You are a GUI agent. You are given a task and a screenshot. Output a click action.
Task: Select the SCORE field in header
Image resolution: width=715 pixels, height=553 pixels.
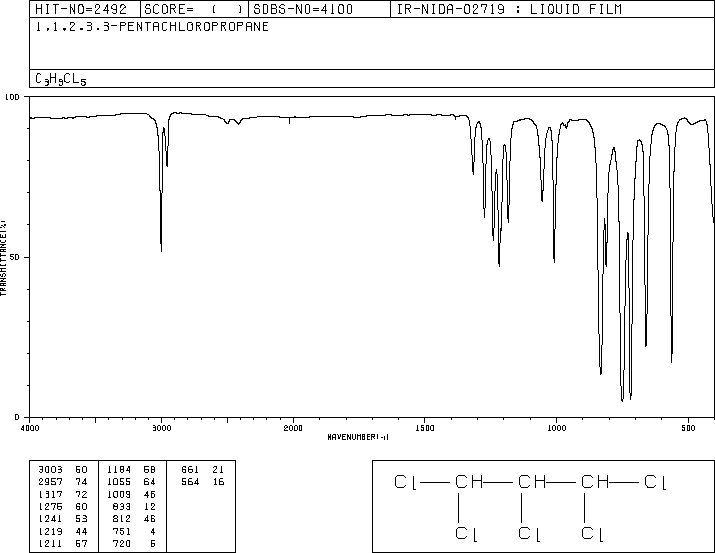[194, 9]
